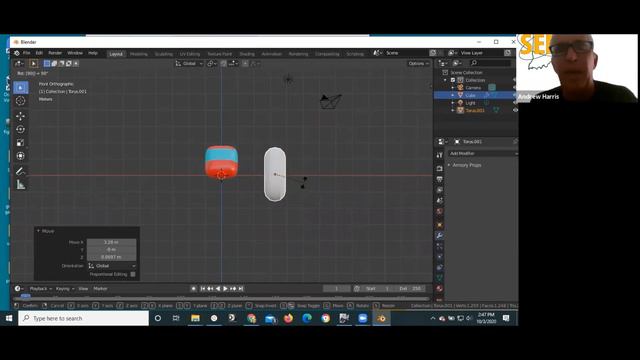Open the Zoom app in taskbar

click(362, 318)
